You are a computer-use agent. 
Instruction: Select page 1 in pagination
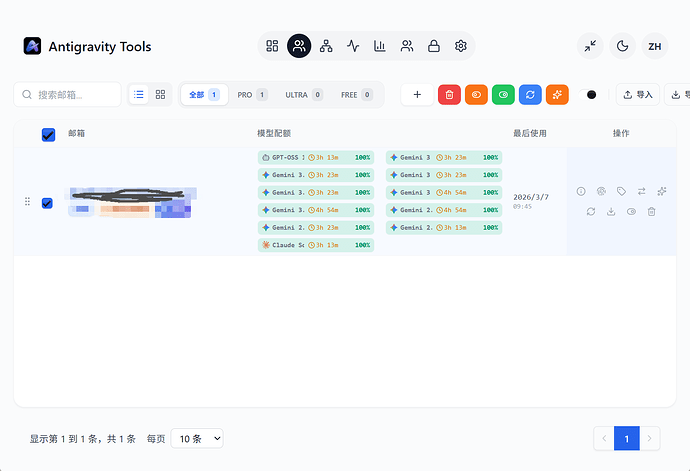point(627,438)
